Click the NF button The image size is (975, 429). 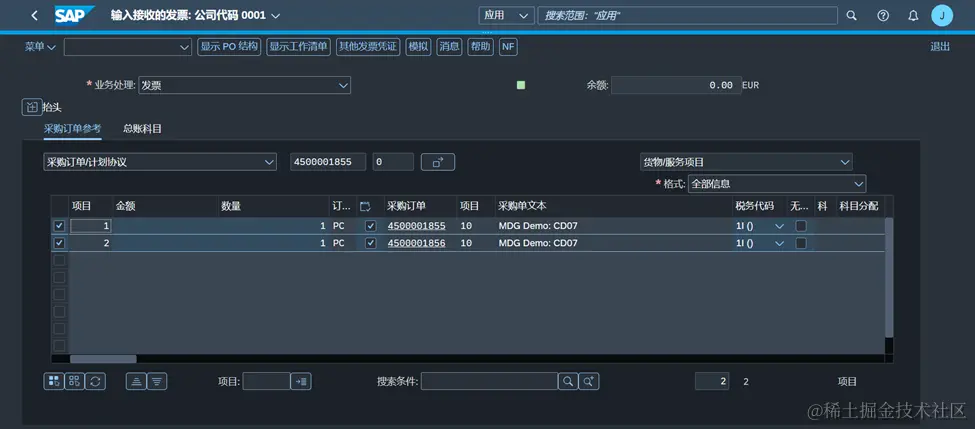point(509,47)
